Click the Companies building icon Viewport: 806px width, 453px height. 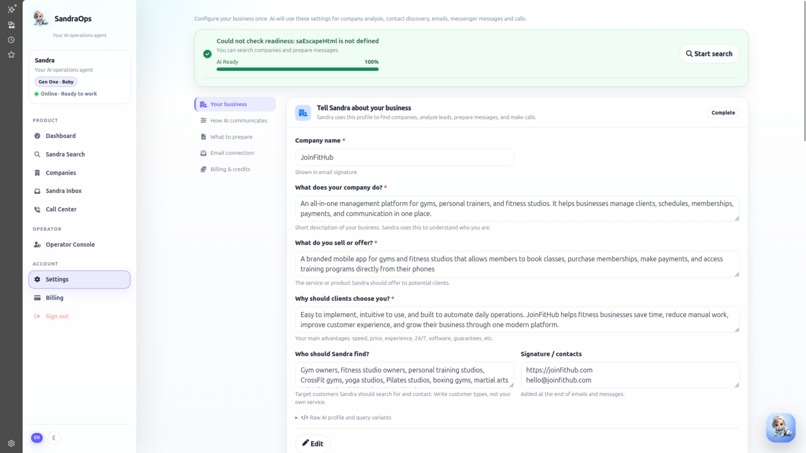[37, 173]
